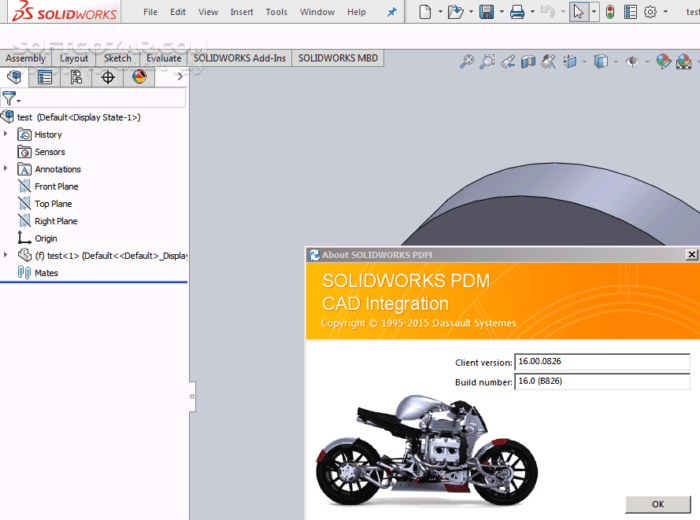This screenshot has width=700, height=520.
Task: Open the Help menu
Action: tap(356, 12)
